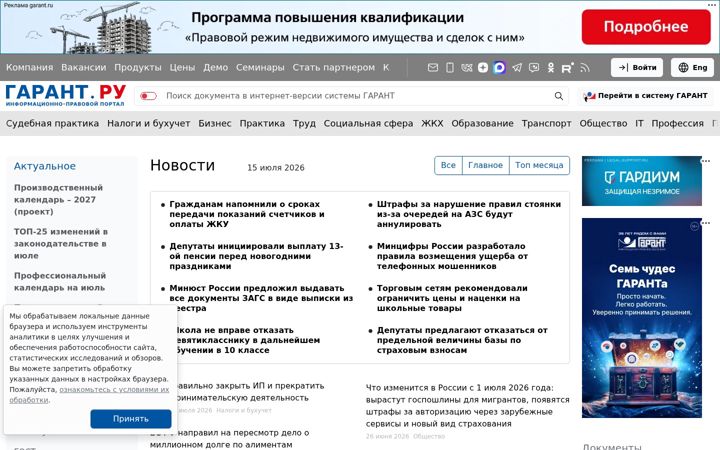Open Стать партнером in top menu
The width and height of the screenshot is (720, 450).
click(x=333, y=68)
